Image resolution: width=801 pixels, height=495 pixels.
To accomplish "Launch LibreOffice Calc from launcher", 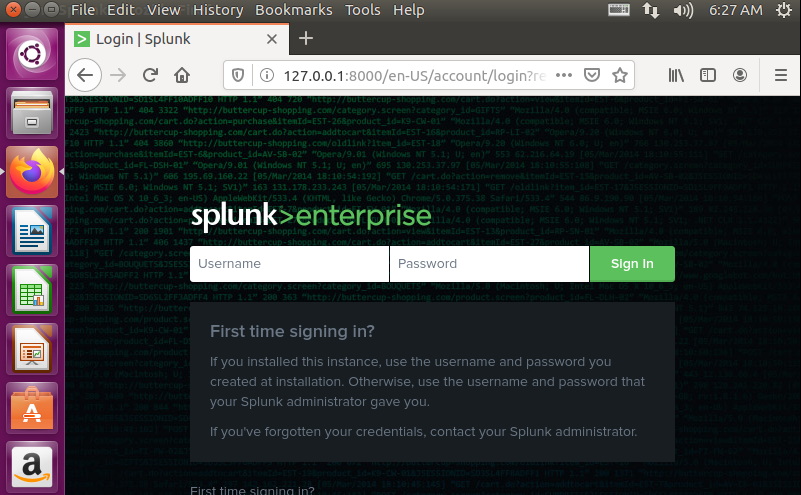I will click(x=32, y=290).
